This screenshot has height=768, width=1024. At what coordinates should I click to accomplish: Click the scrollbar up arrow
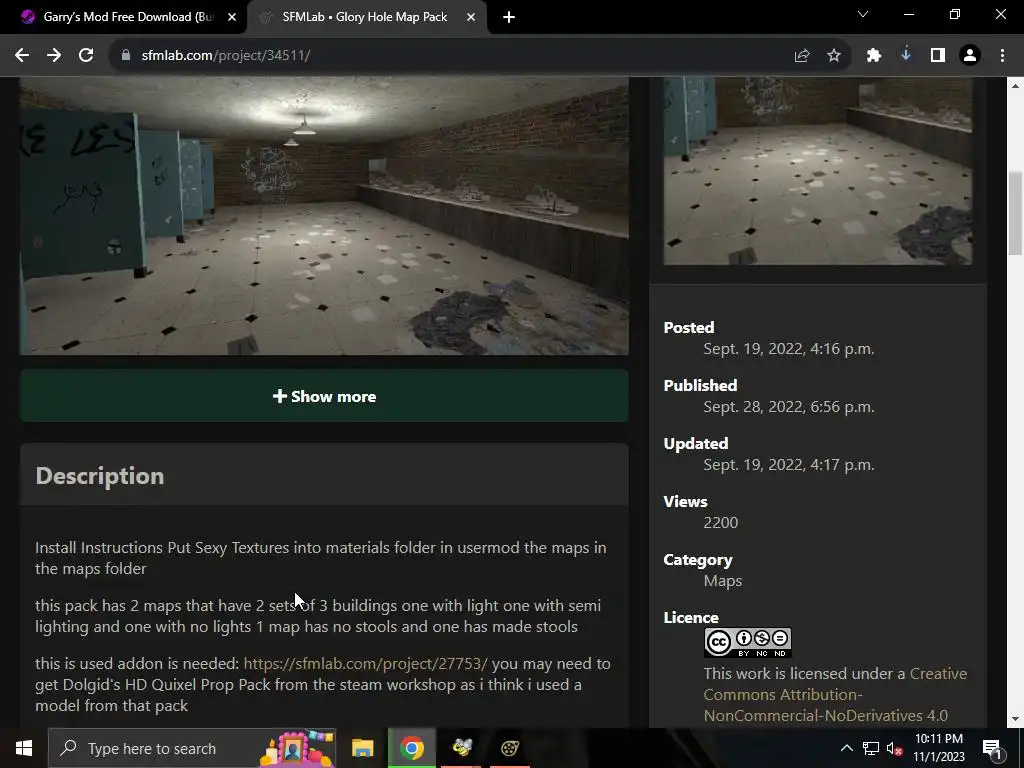(x=1016, y=86)
